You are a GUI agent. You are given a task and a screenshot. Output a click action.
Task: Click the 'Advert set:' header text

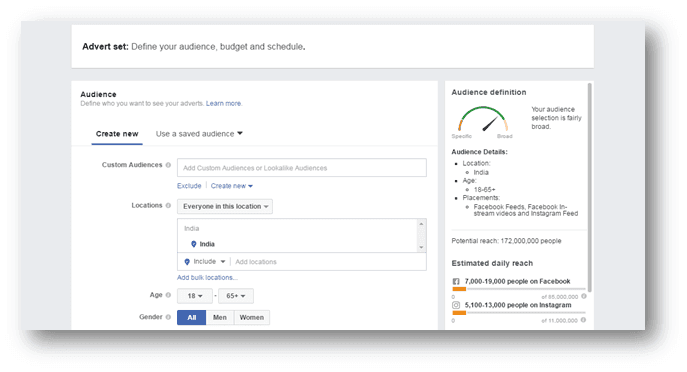105,46
